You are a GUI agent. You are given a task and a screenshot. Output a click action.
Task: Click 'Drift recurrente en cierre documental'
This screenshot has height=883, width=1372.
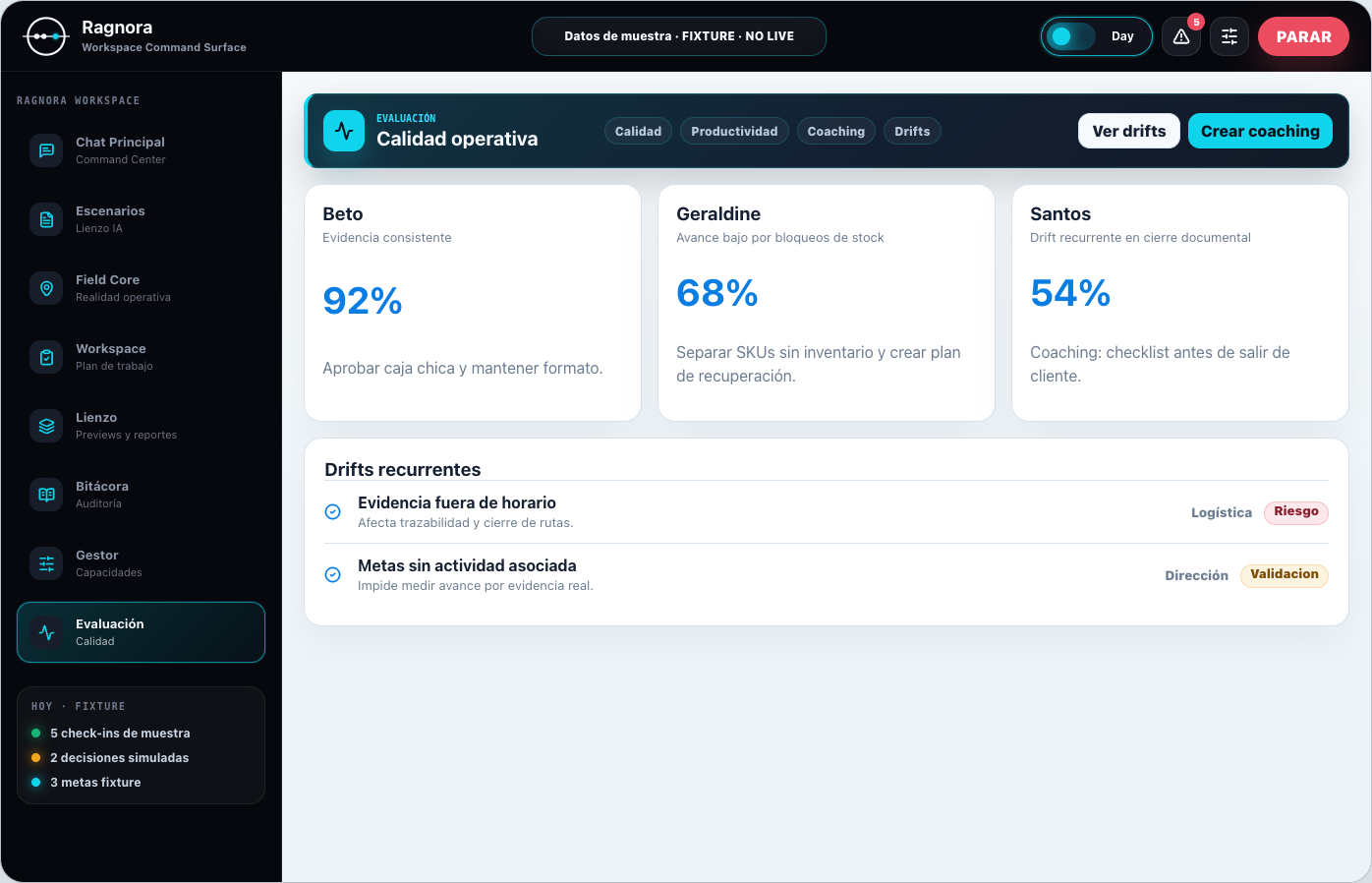click(x=1140, y=238)
